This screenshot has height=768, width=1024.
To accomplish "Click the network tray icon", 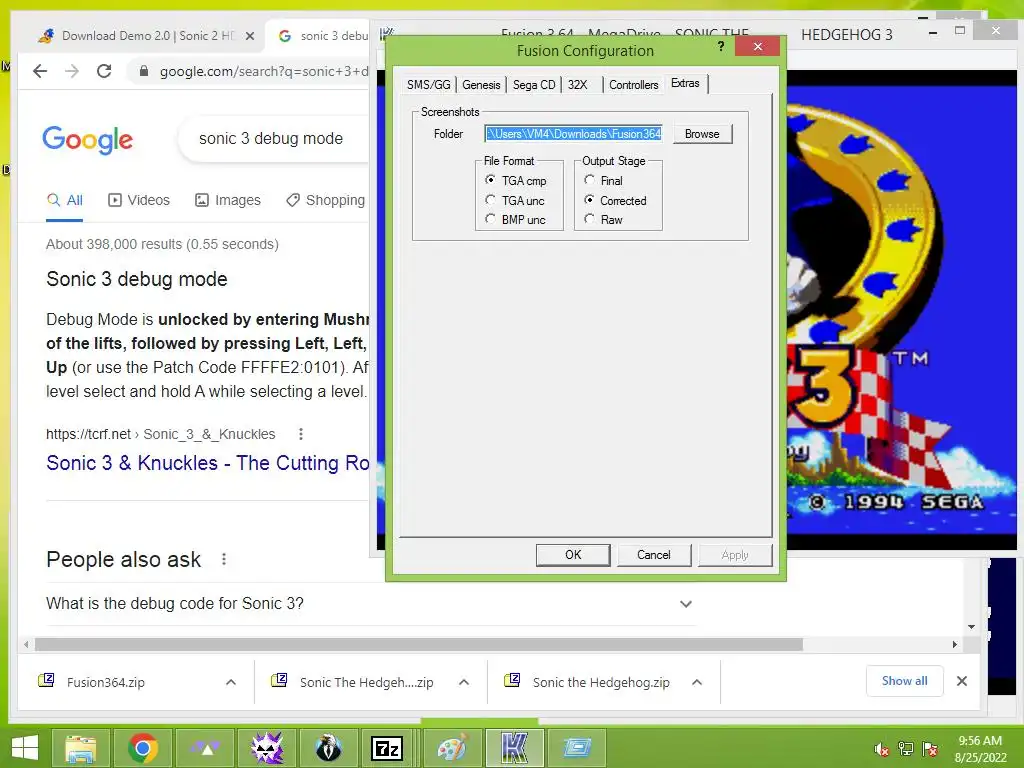I will (x=906, y=749).
